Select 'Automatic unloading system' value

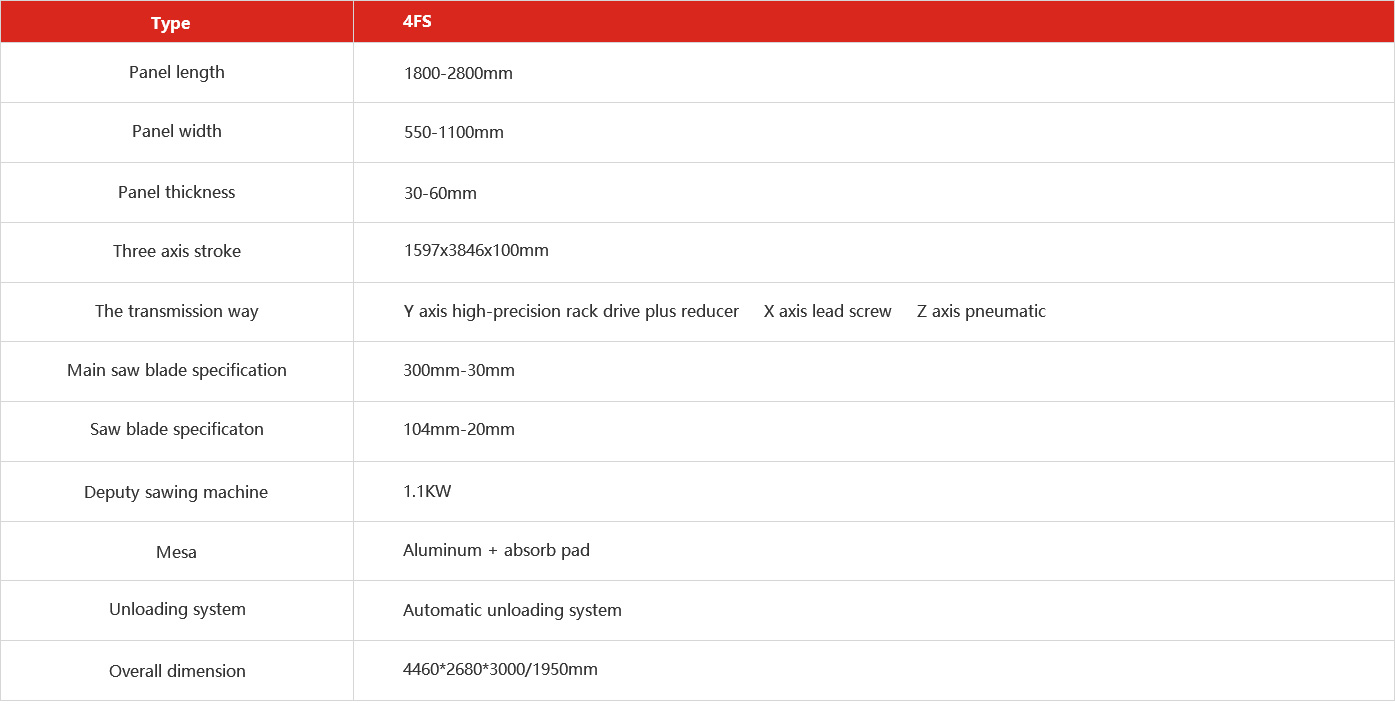(x=512, y=610)
